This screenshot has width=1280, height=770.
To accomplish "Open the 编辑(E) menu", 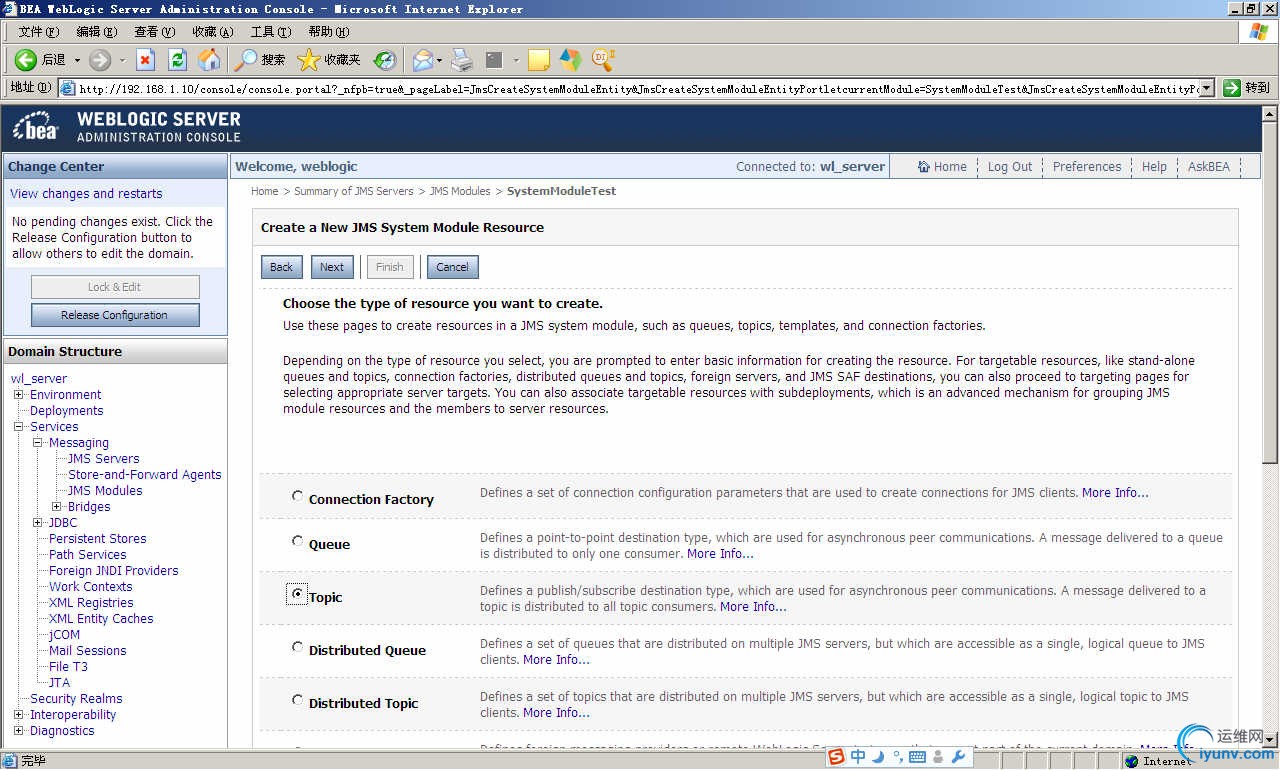I will pos(96,32).
